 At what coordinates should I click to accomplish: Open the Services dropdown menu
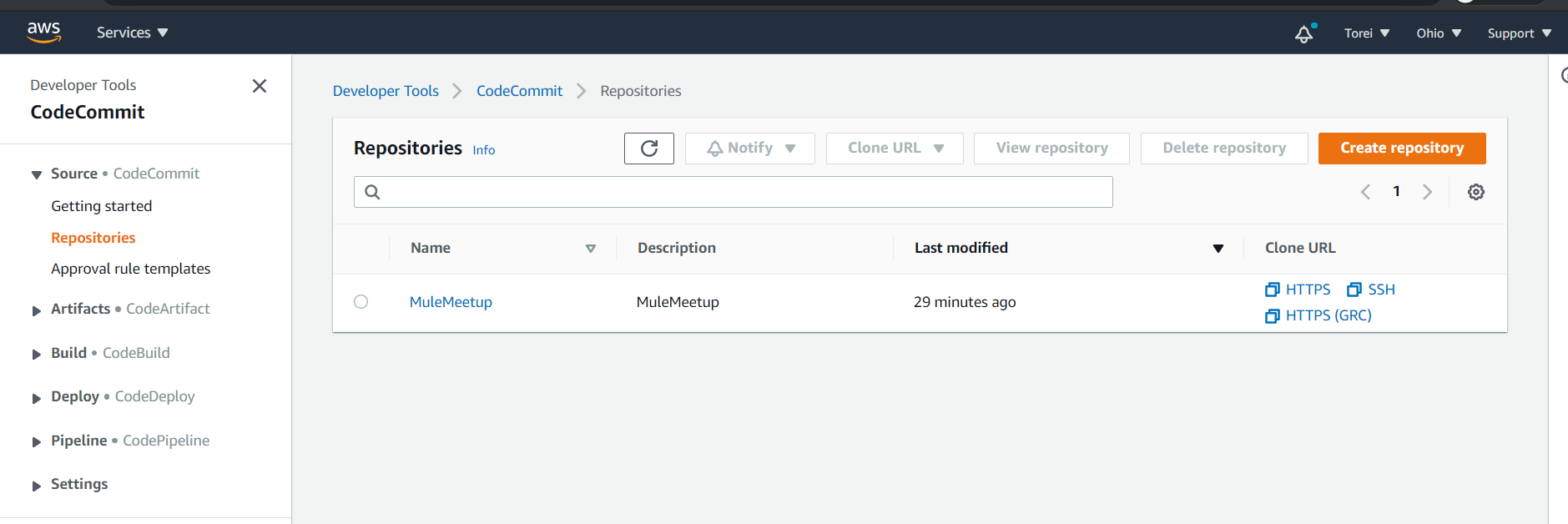132,33
